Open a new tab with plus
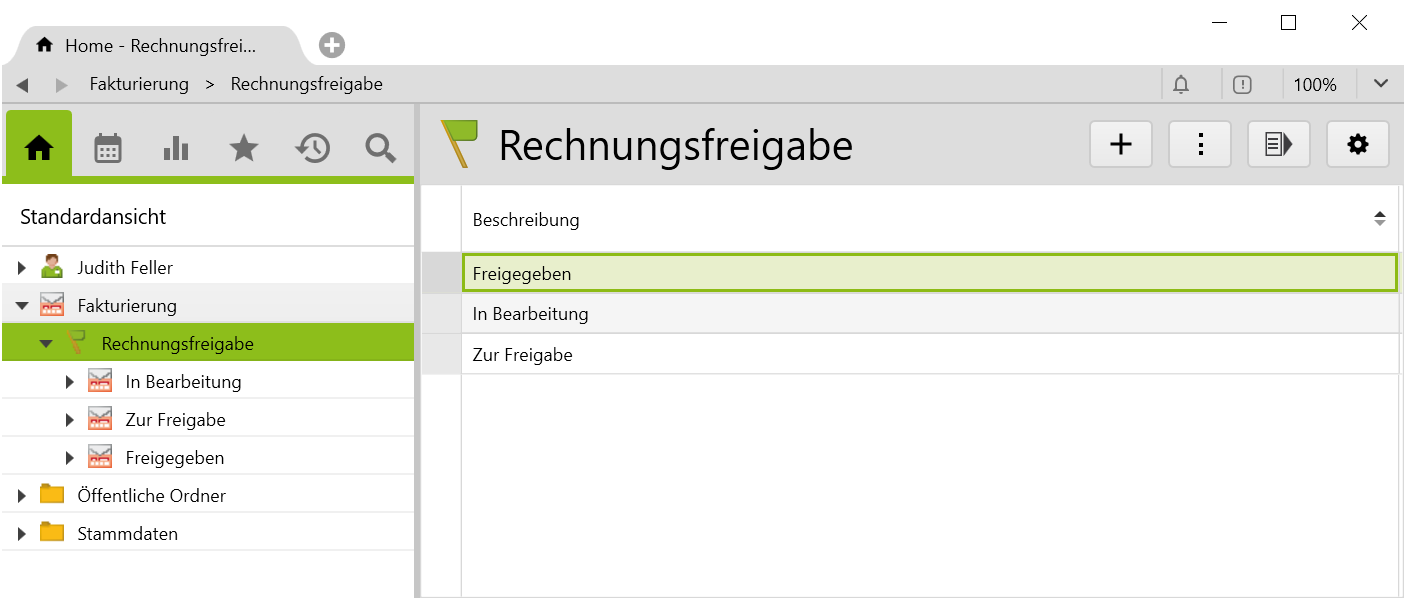The width and height of the screenshot is (1405, 600). coord(332,45)
